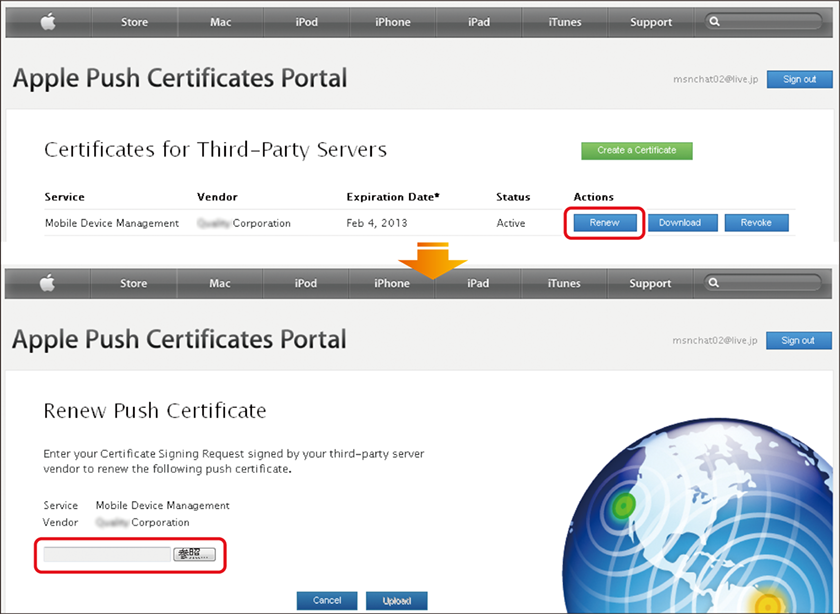Screen dimensions: 840x614
Task: Click the Apple logo on the Certificates list page
Action: tap(48, 22)
